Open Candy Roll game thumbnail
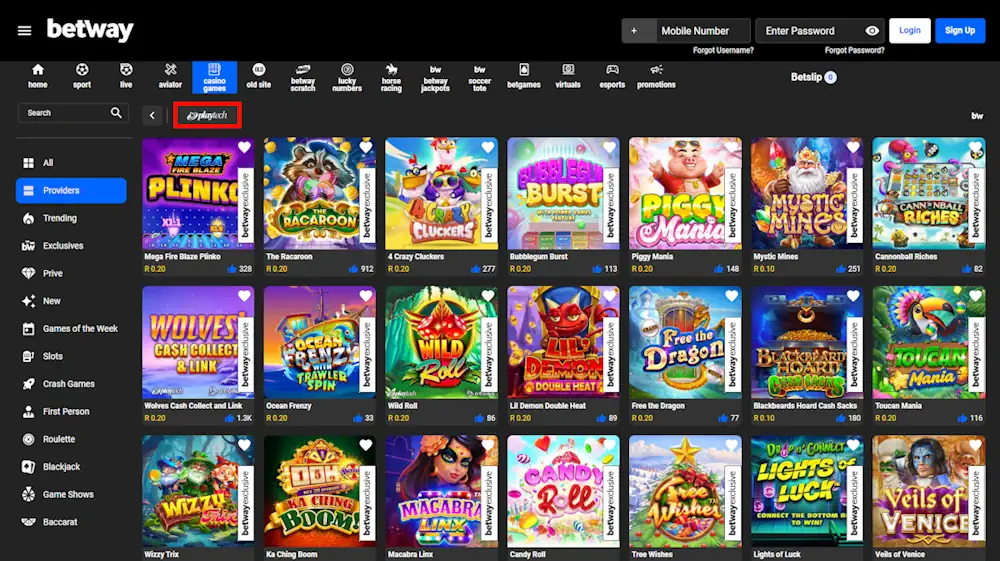This screenshot has height=561, width=1000. point(563,491)
